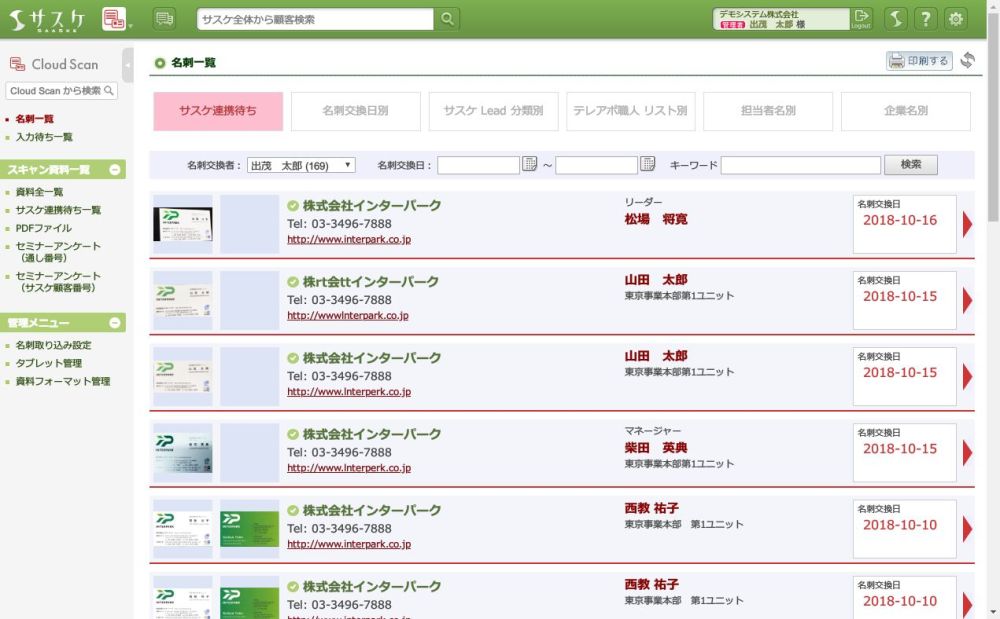Click the Saske logo in the header
This screenshot has height=619, width=1000.
coord(47,20)
